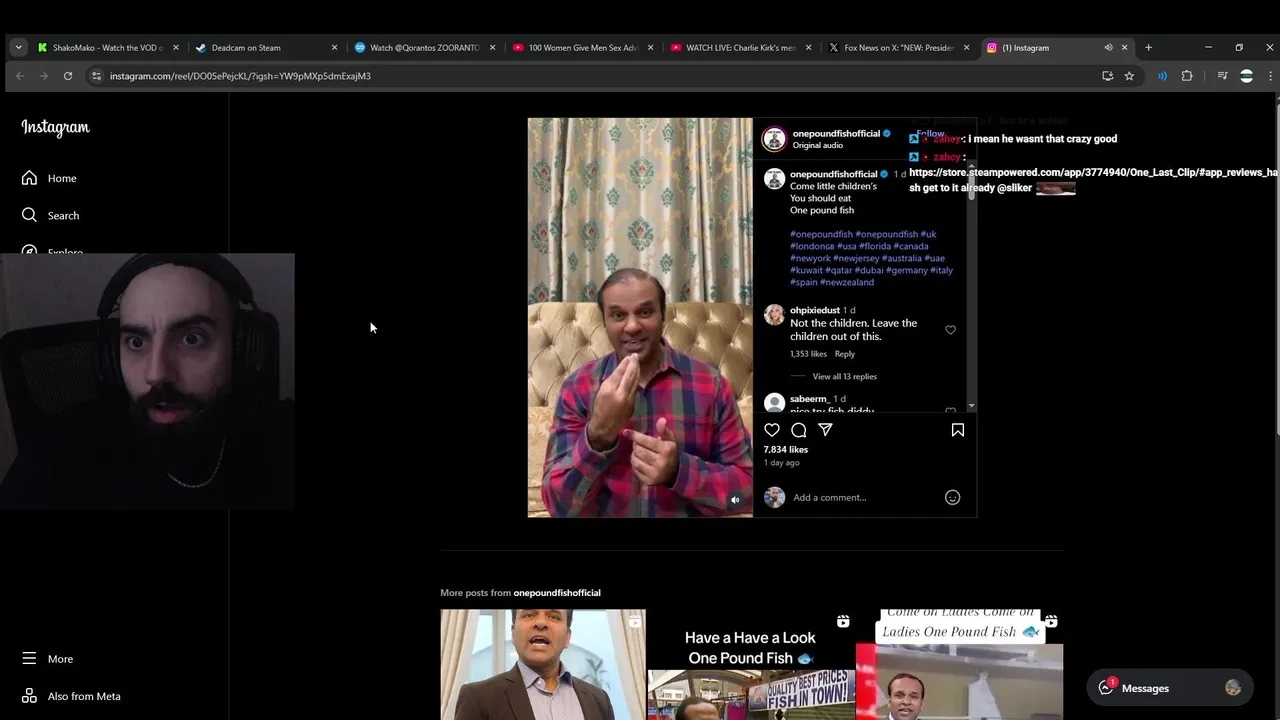Open the More menu in sidebar
Screen dimensions: 1280x720
coord(47,659)
